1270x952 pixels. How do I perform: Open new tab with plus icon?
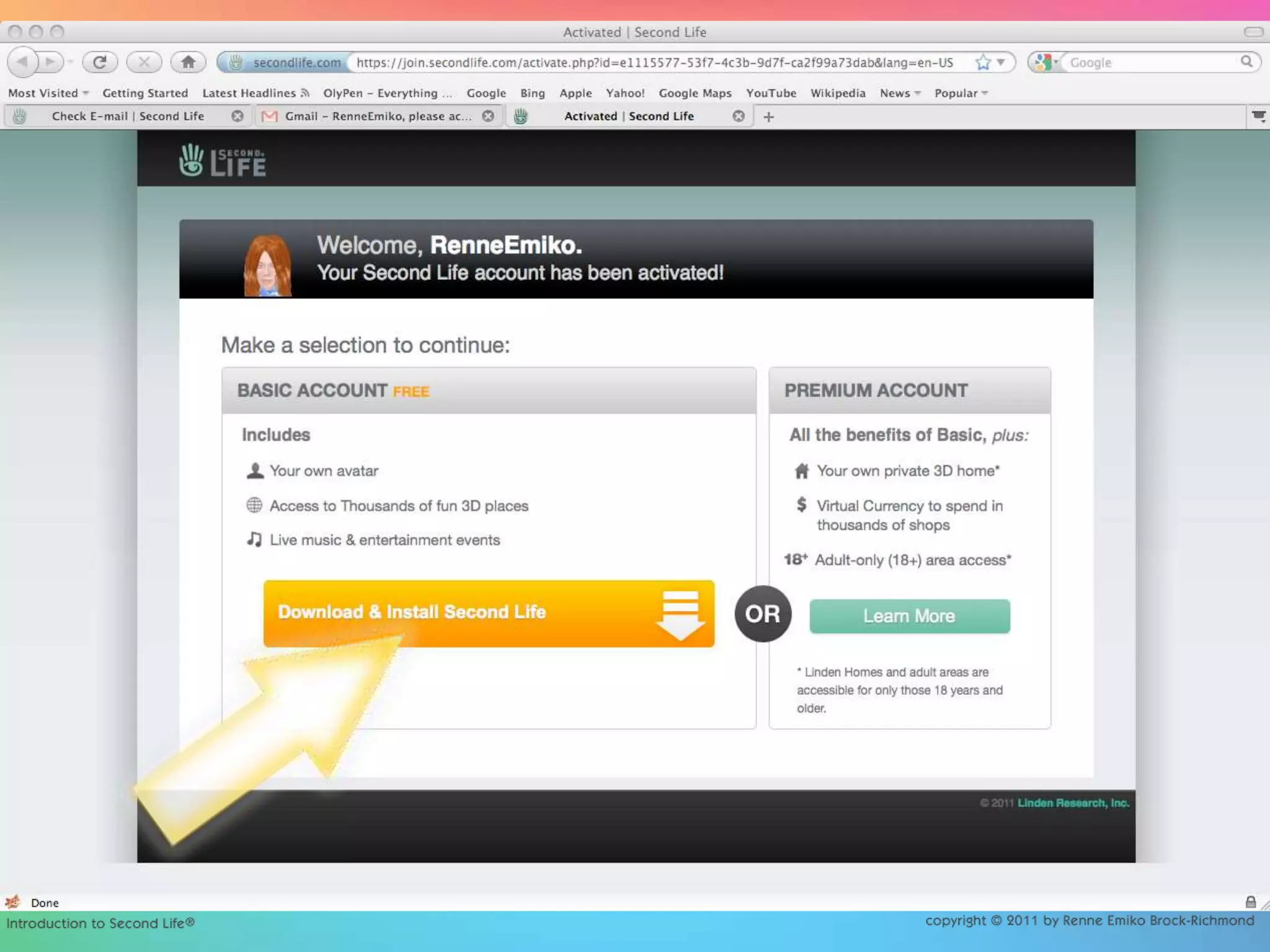coord(768,117)
